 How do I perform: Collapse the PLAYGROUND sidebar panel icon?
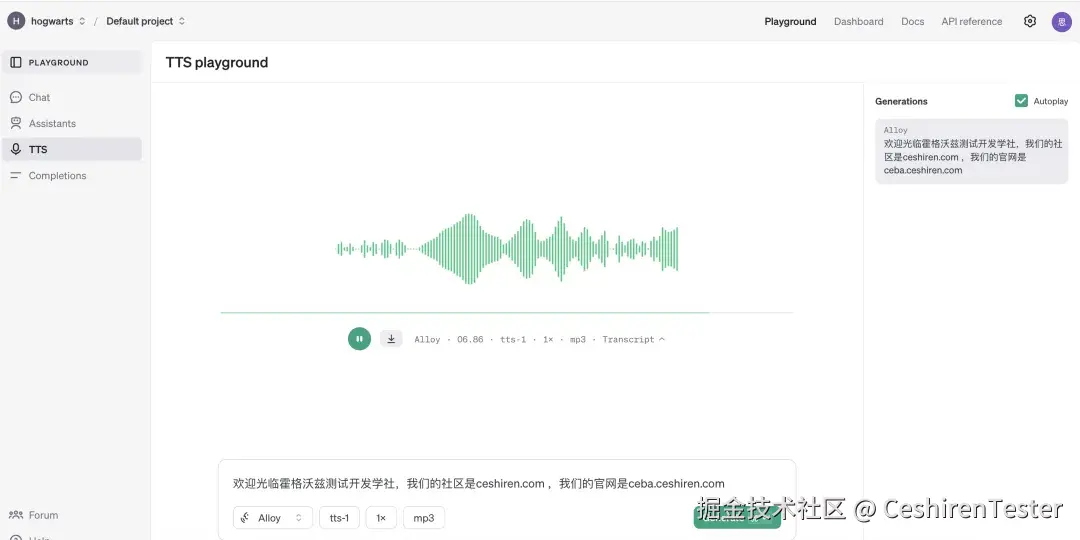coord(16,62)
